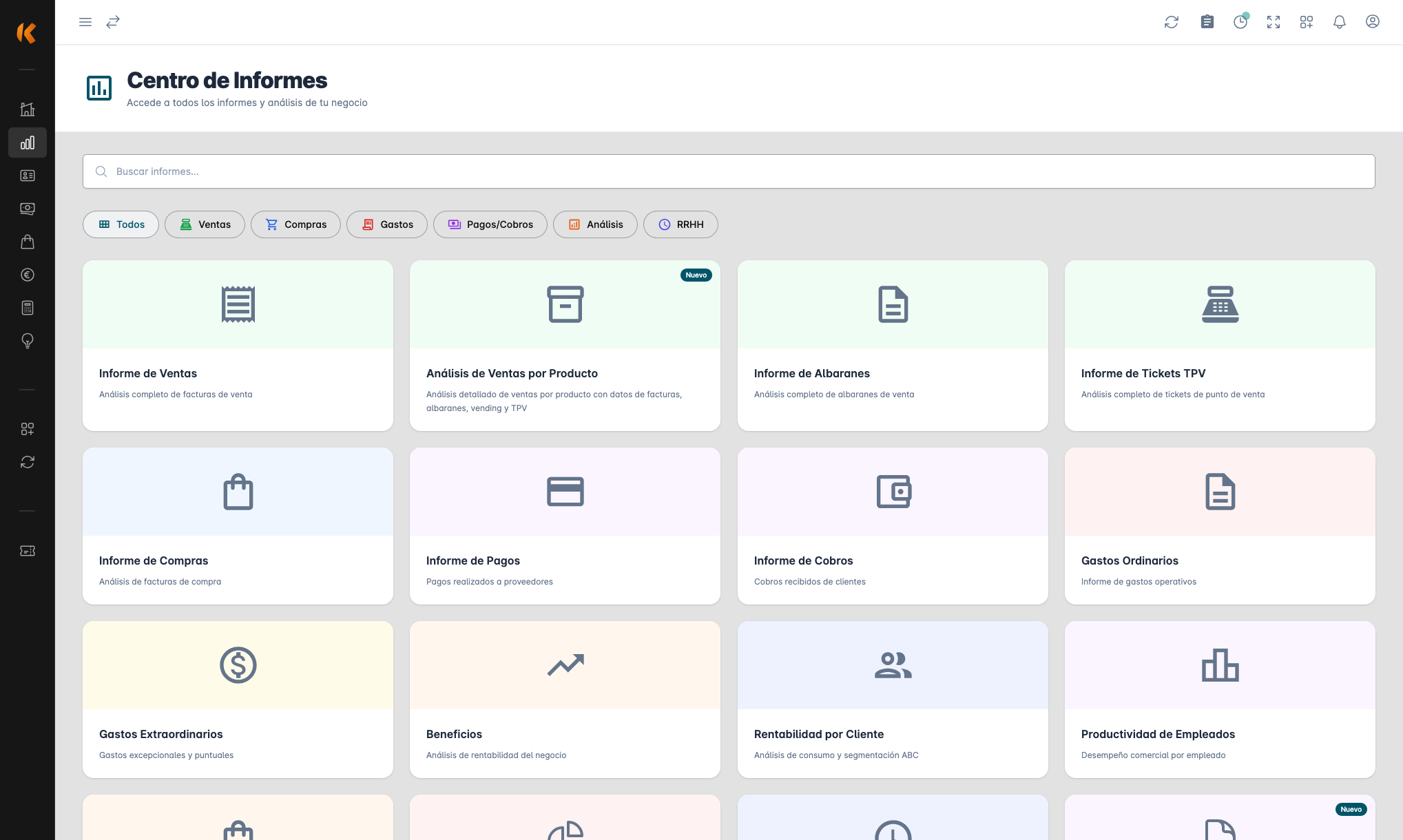This screenshot has height=840, width=1403.
Task: Open the Rentabilidad por Cliente card
Action: 893,700
